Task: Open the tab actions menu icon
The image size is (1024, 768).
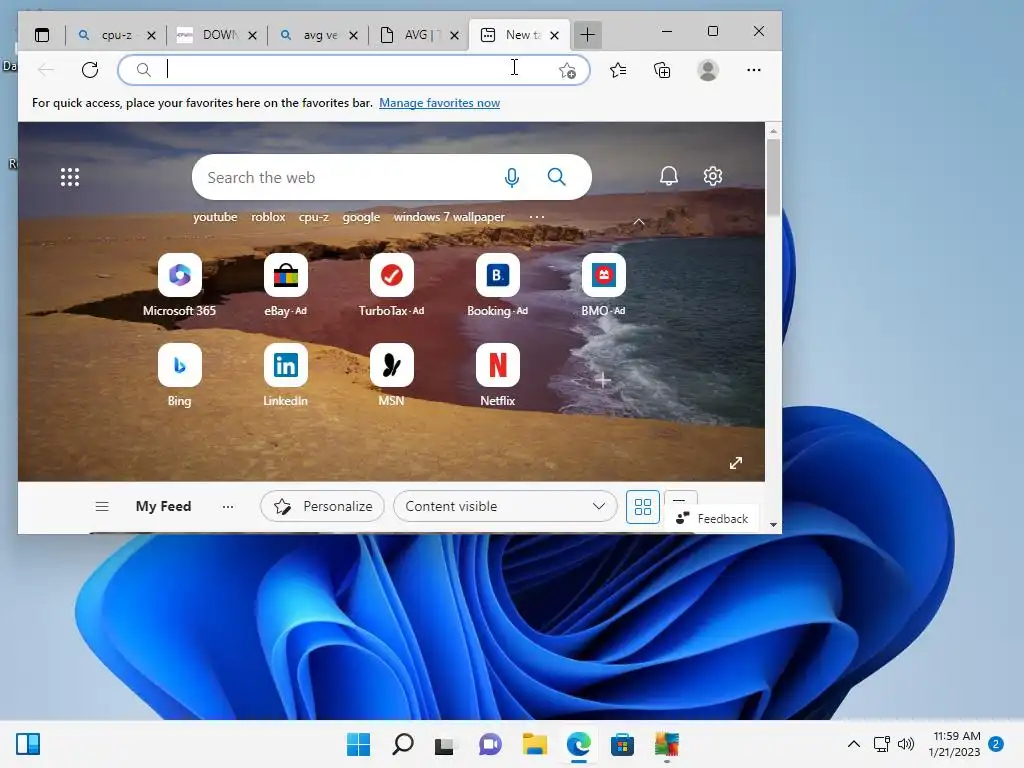Action: 42,35
